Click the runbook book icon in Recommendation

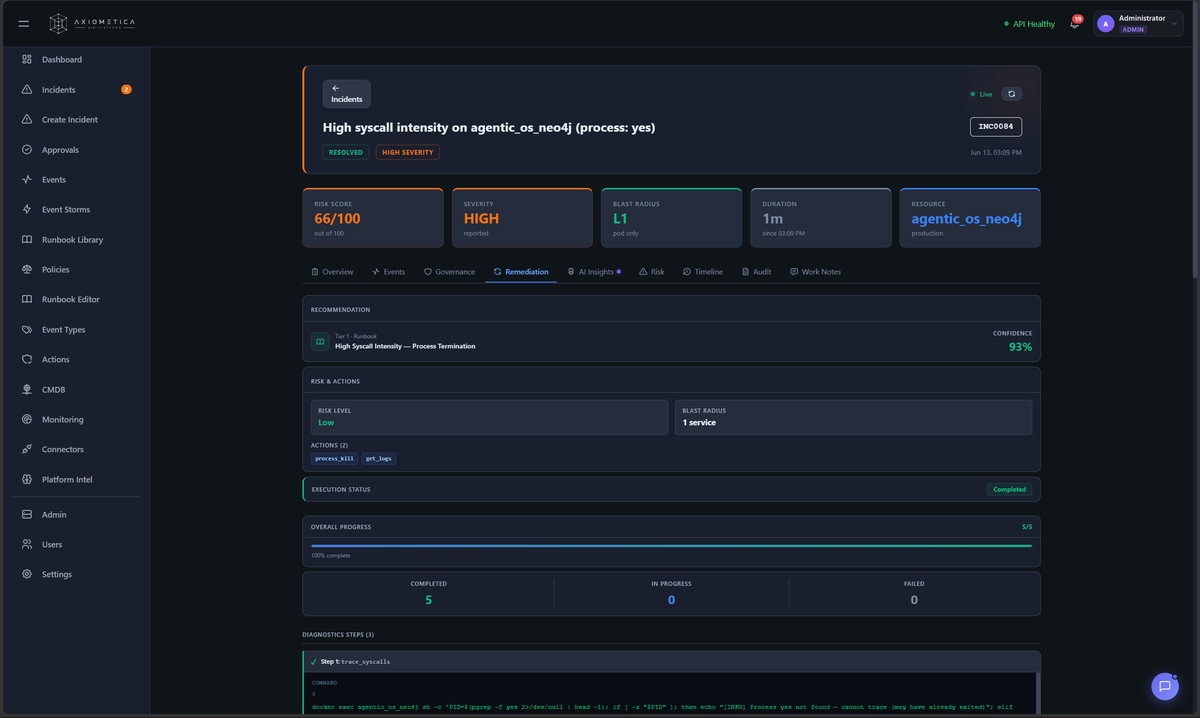click(320, 342)
